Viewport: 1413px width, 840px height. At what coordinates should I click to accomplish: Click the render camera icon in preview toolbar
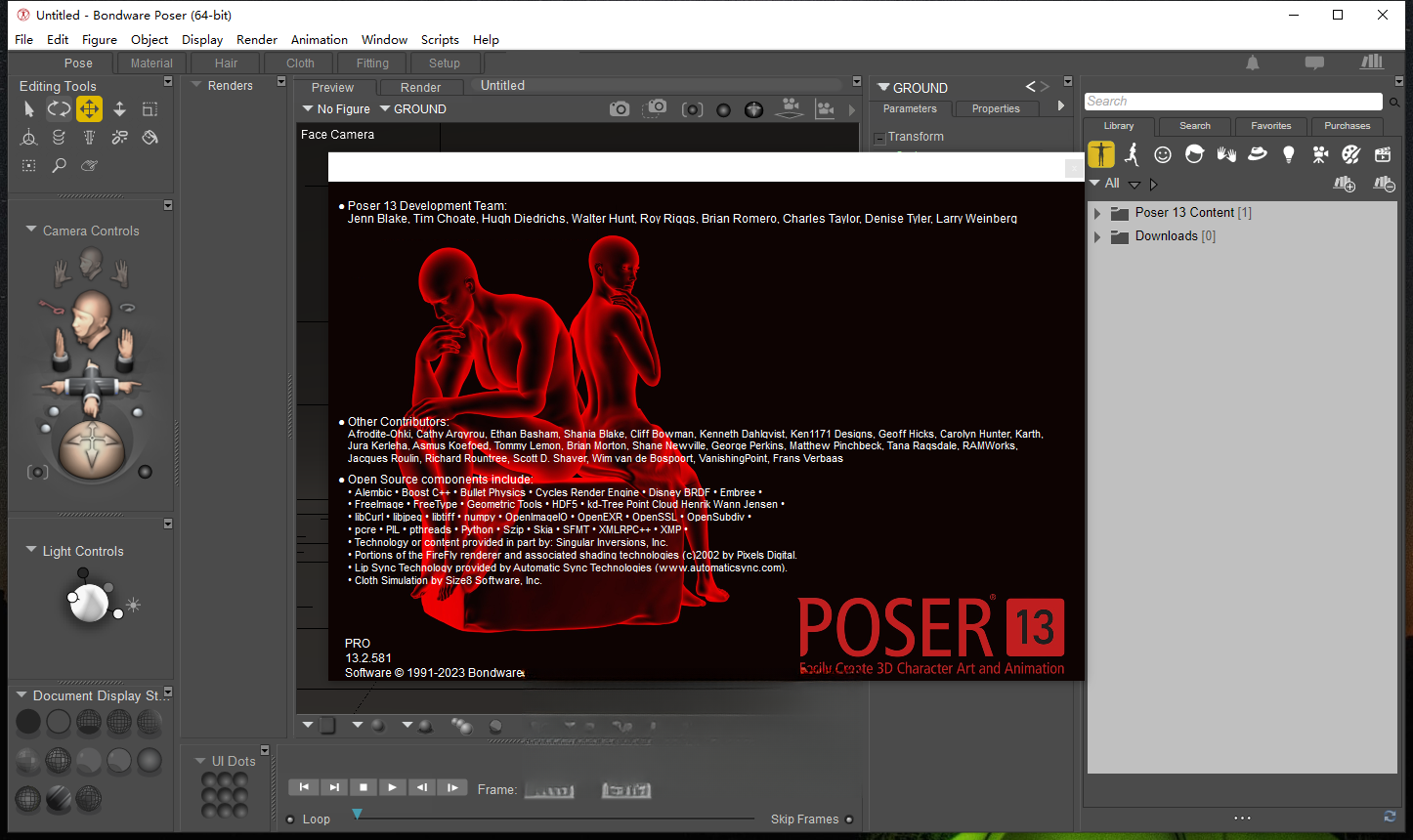[x=620, y=109]
